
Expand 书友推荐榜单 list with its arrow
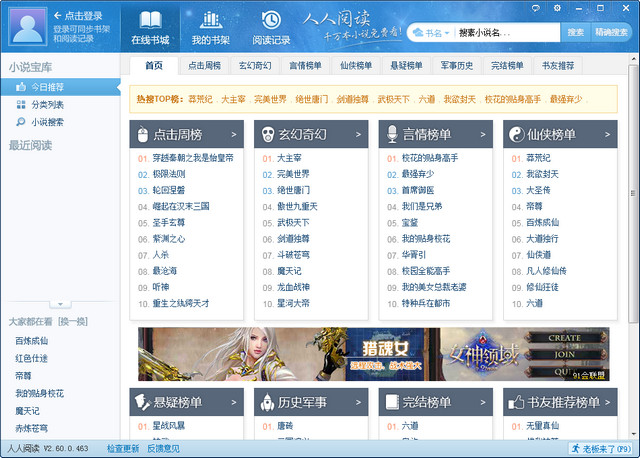point(607,402)
